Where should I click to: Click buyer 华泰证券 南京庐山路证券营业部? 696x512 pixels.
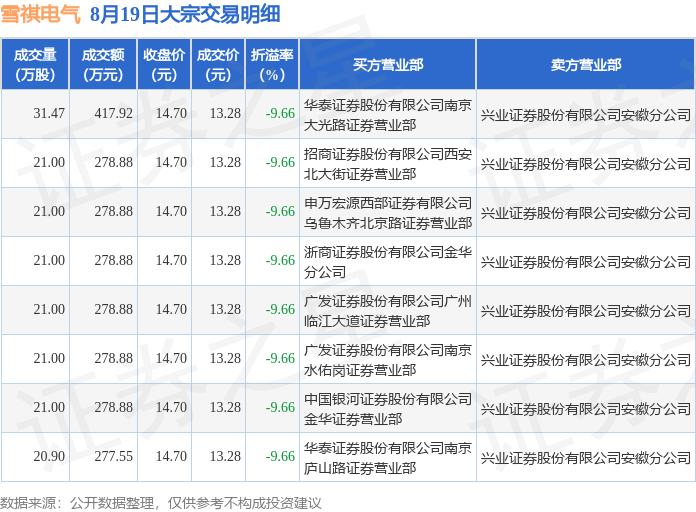click(x=388, y=457)
